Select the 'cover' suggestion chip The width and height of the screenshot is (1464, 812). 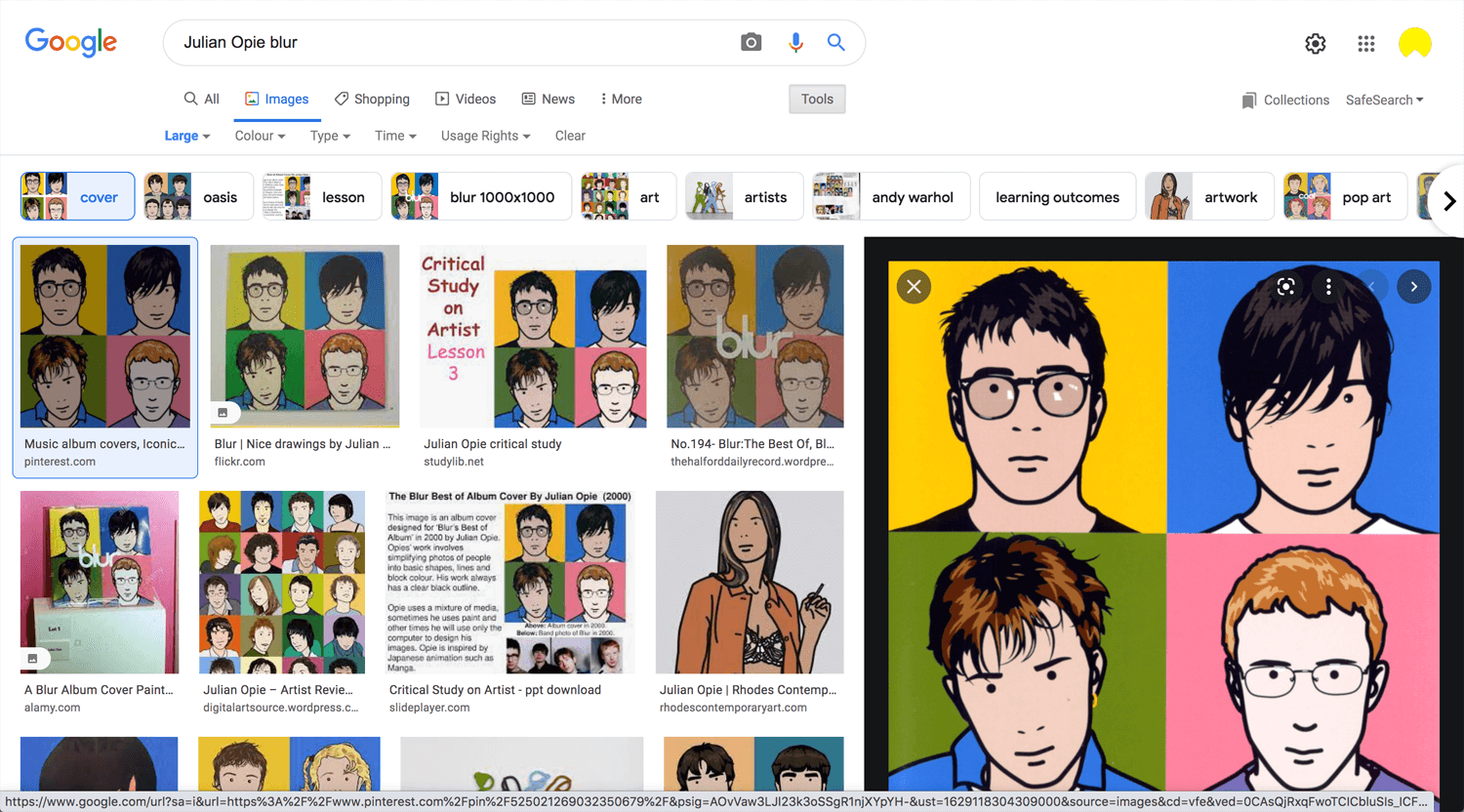pos(78,197)
